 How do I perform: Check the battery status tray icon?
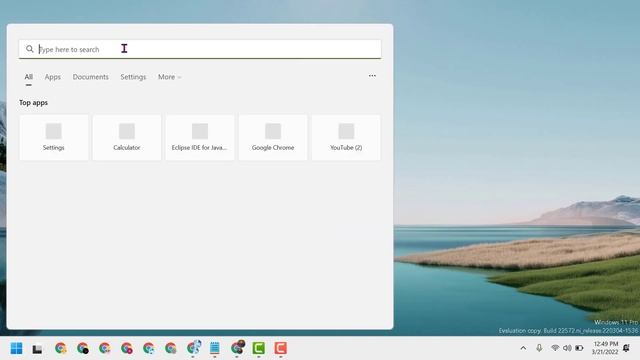point(579,348)
